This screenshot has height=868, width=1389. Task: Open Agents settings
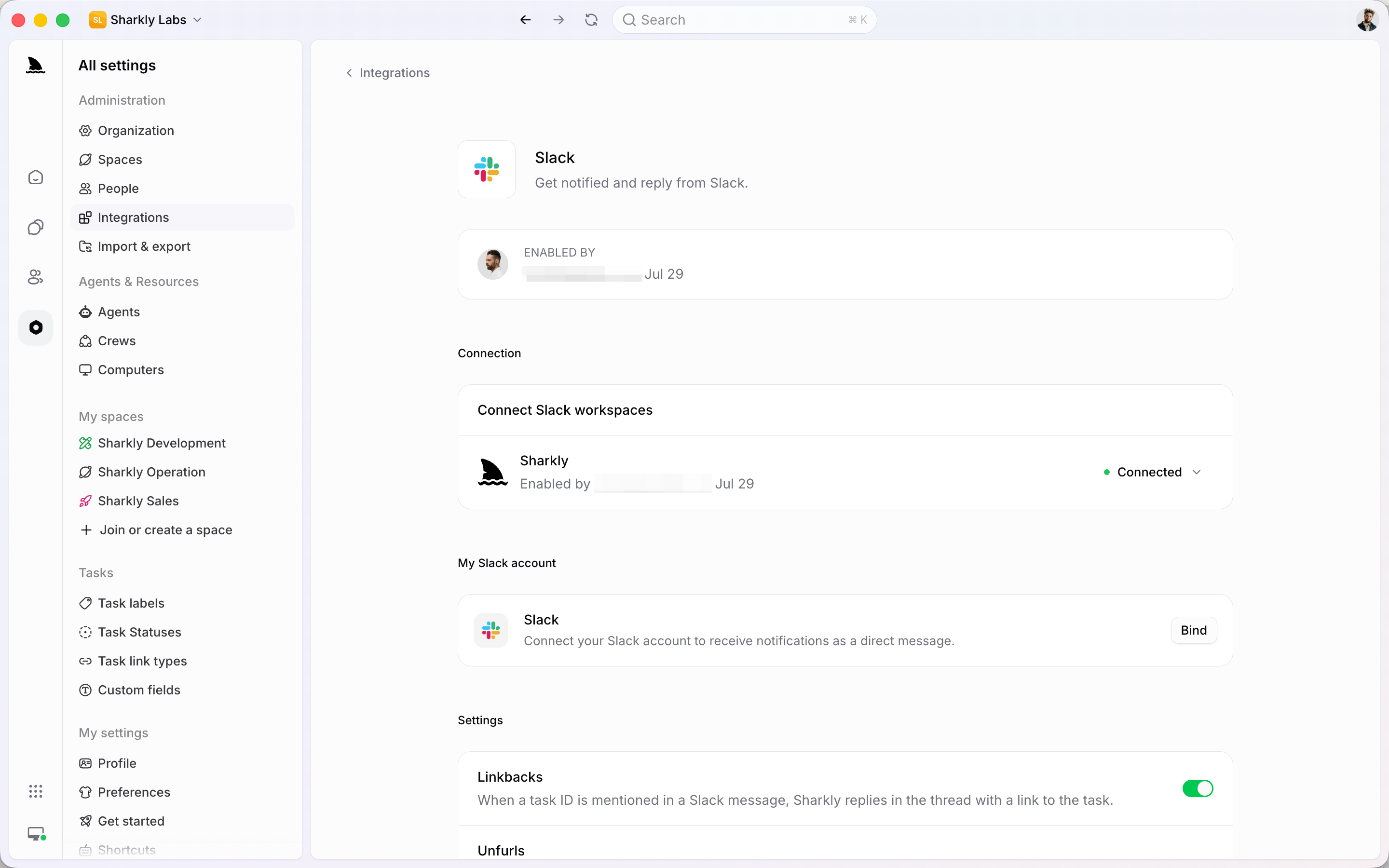pos(182,312)
